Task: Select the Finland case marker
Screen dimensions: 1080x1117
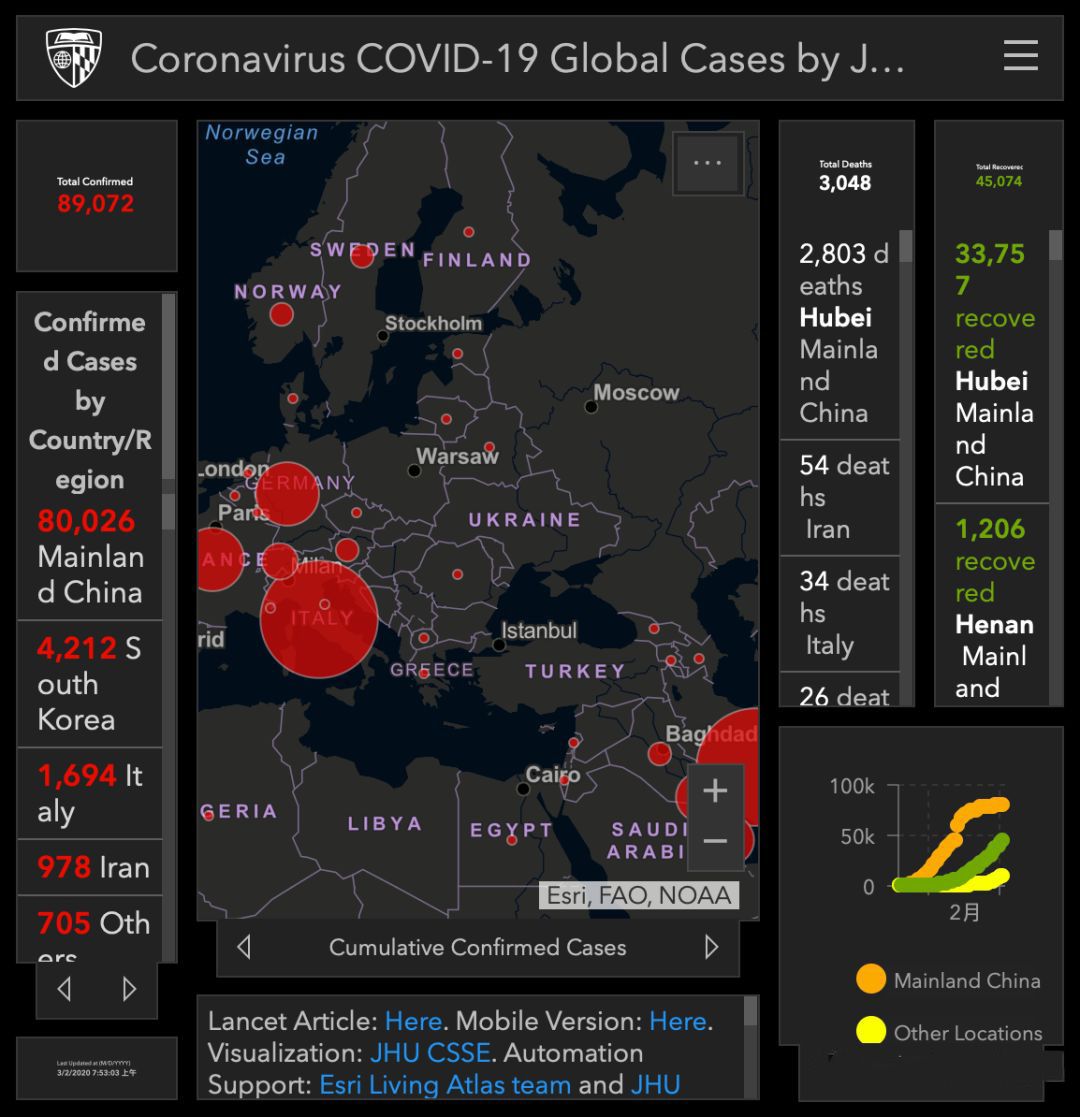Action: point(469,232)
